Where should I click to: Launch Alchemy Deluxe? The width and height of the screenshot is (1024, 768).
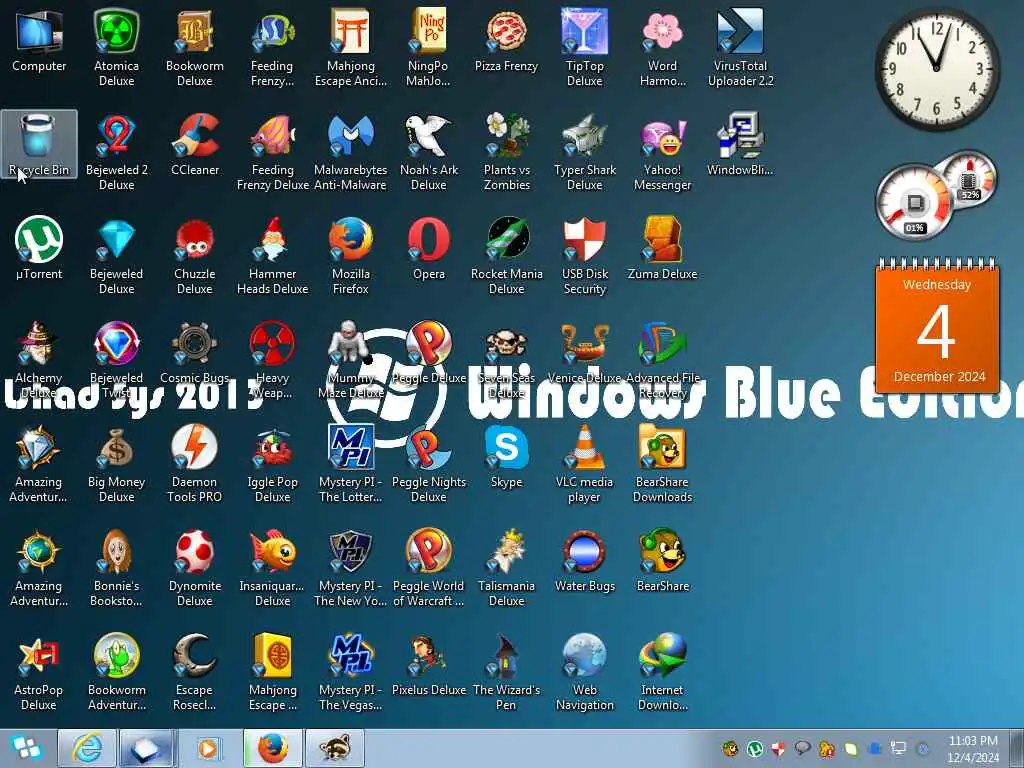(x=39, y=359)
